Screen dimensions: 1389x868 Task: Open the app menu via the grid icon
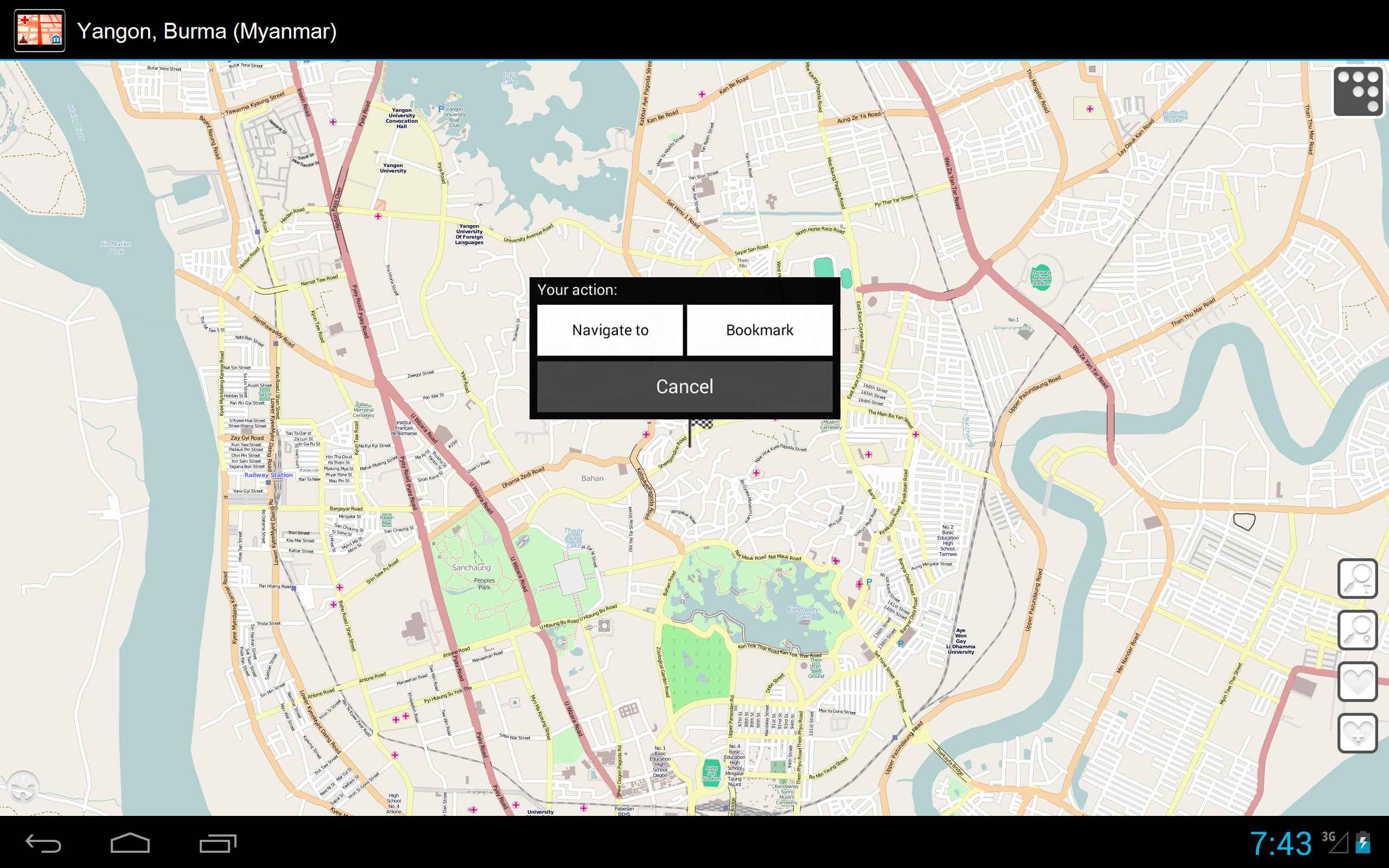click(x=1358, y=91)
